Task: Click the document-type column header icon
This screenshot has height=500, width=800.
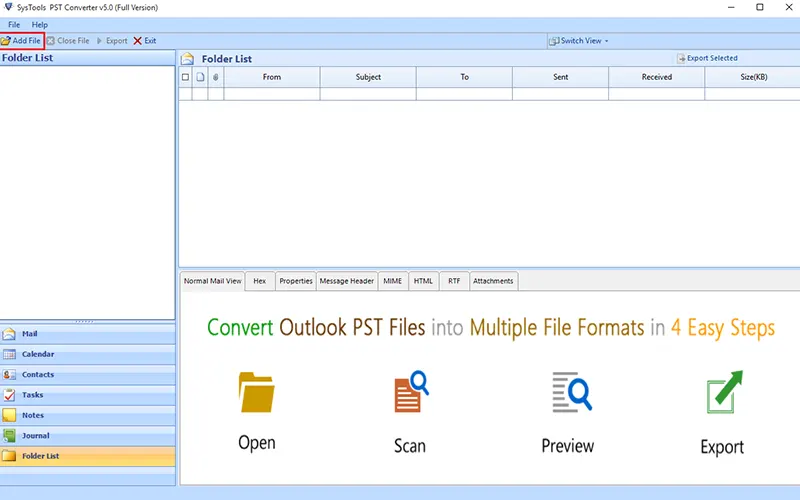Action: (201, 77)
